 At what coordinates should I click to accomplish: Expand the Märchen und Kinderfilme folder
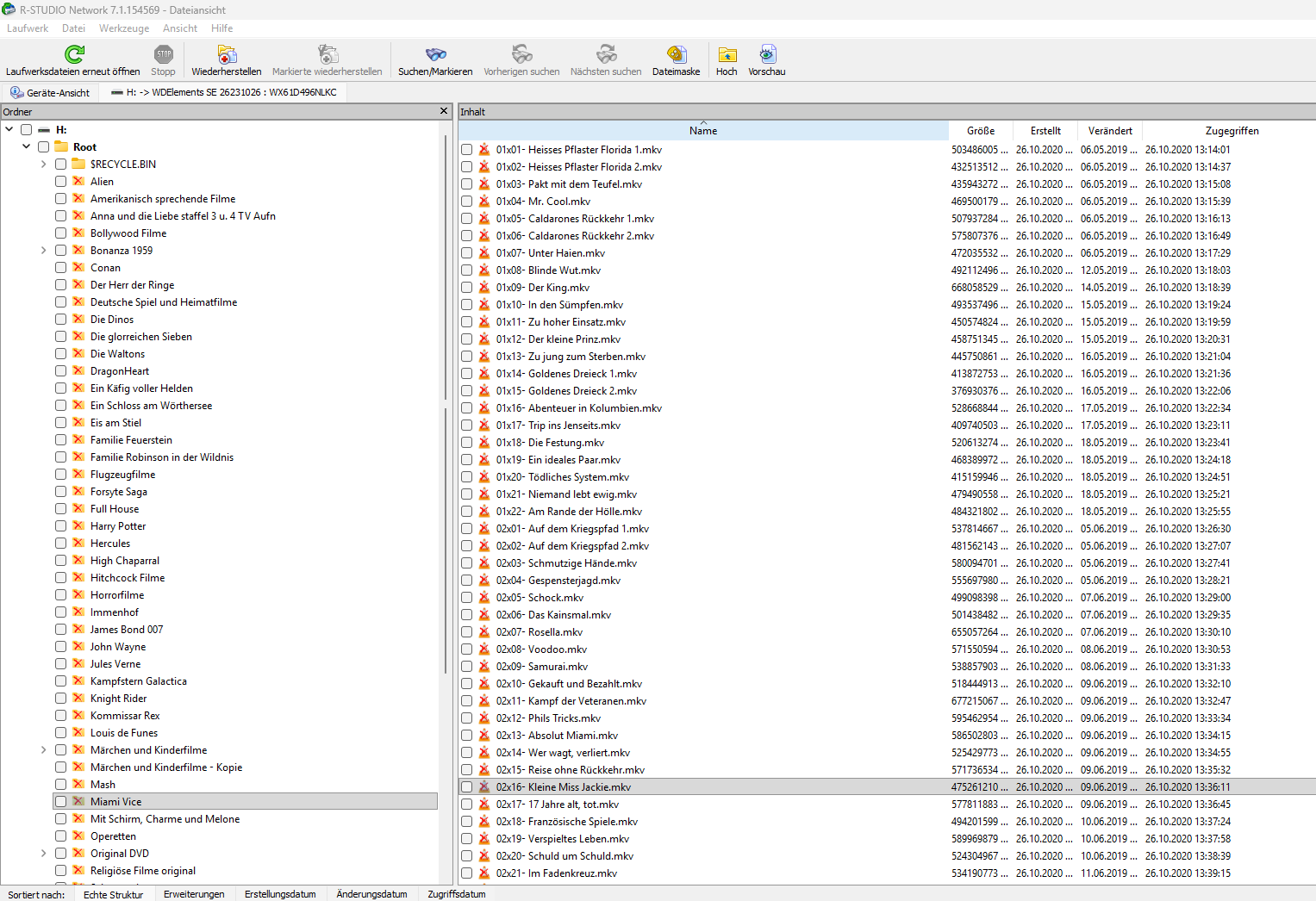(x=44, y=749)
